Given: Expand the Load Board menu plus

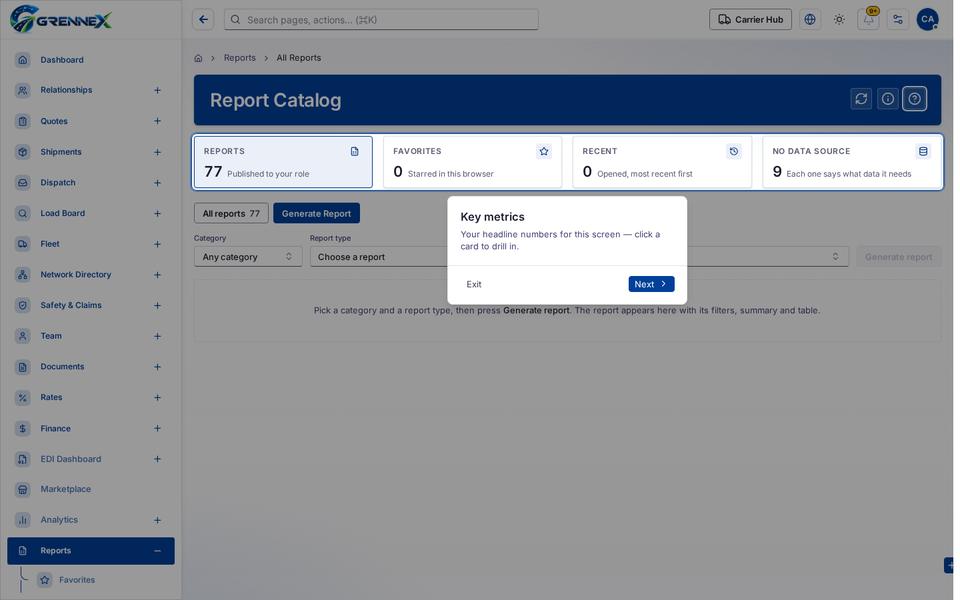Looking at the screenshot, I should 157,213.
